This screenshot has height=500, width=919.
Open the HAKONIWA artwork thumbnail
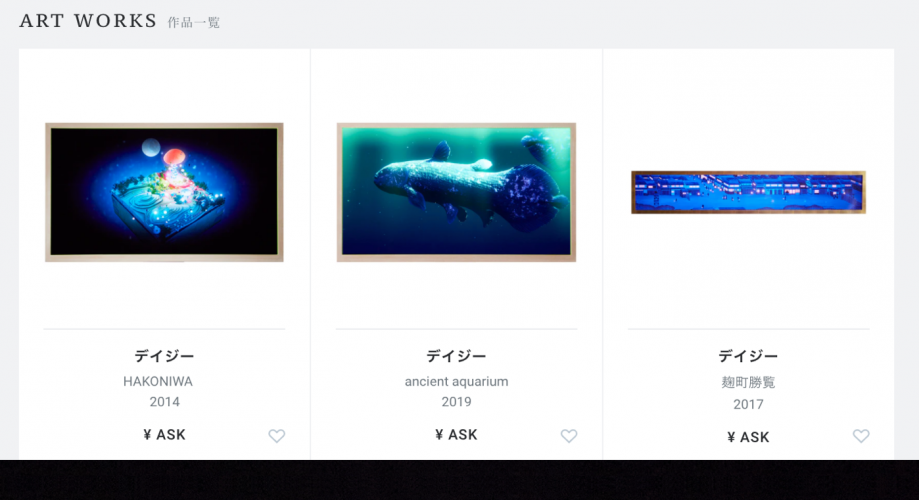(164, 192)
